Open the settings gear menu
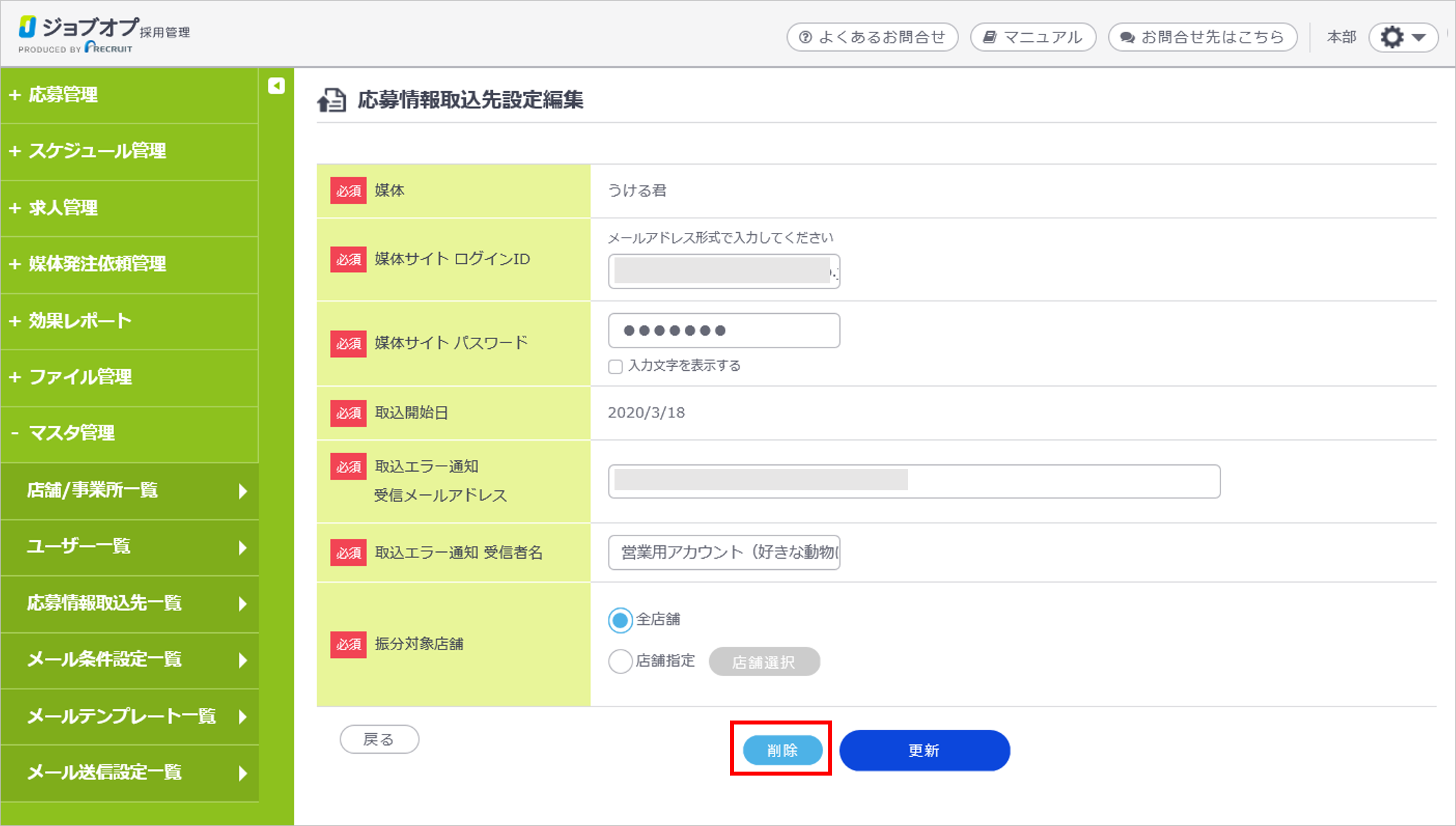 (1403, 37)
